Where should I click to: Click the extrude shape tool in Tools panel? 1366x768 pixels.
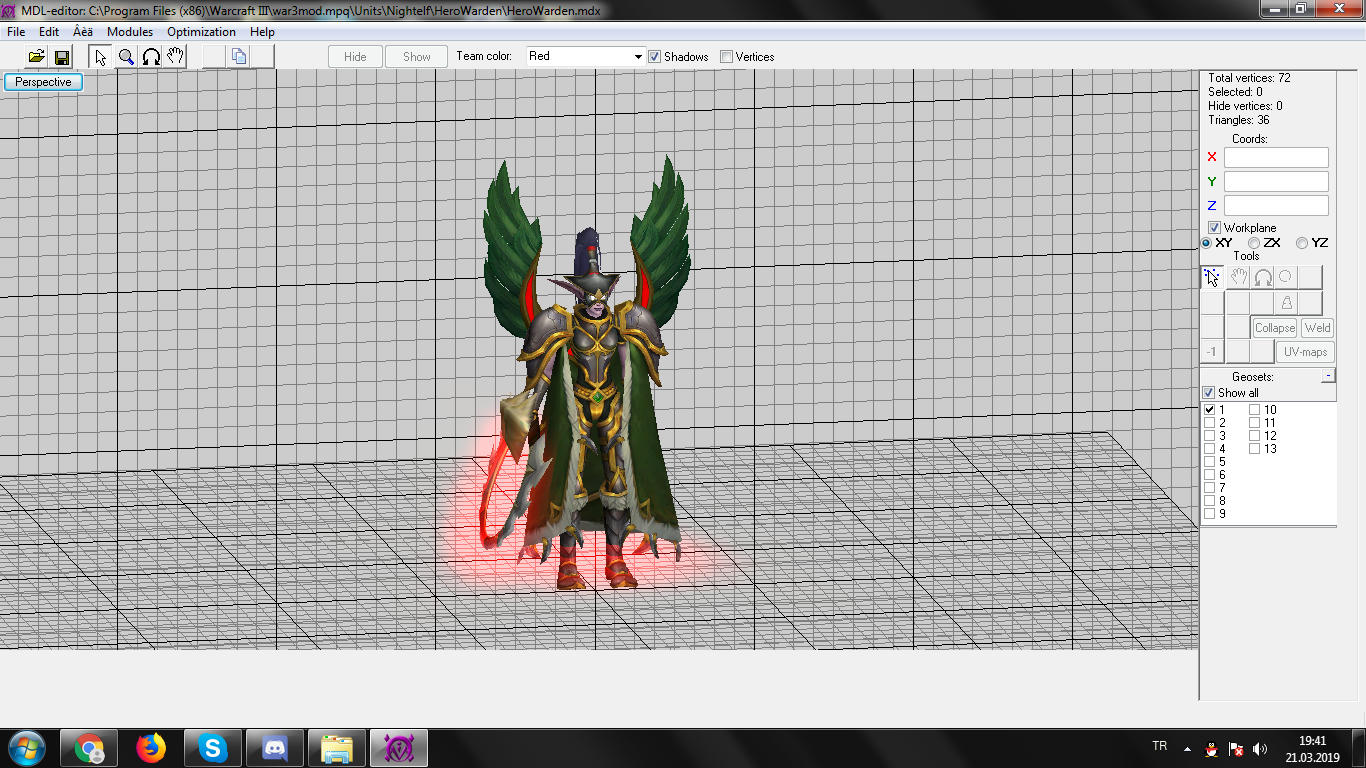coord(1287,303)
